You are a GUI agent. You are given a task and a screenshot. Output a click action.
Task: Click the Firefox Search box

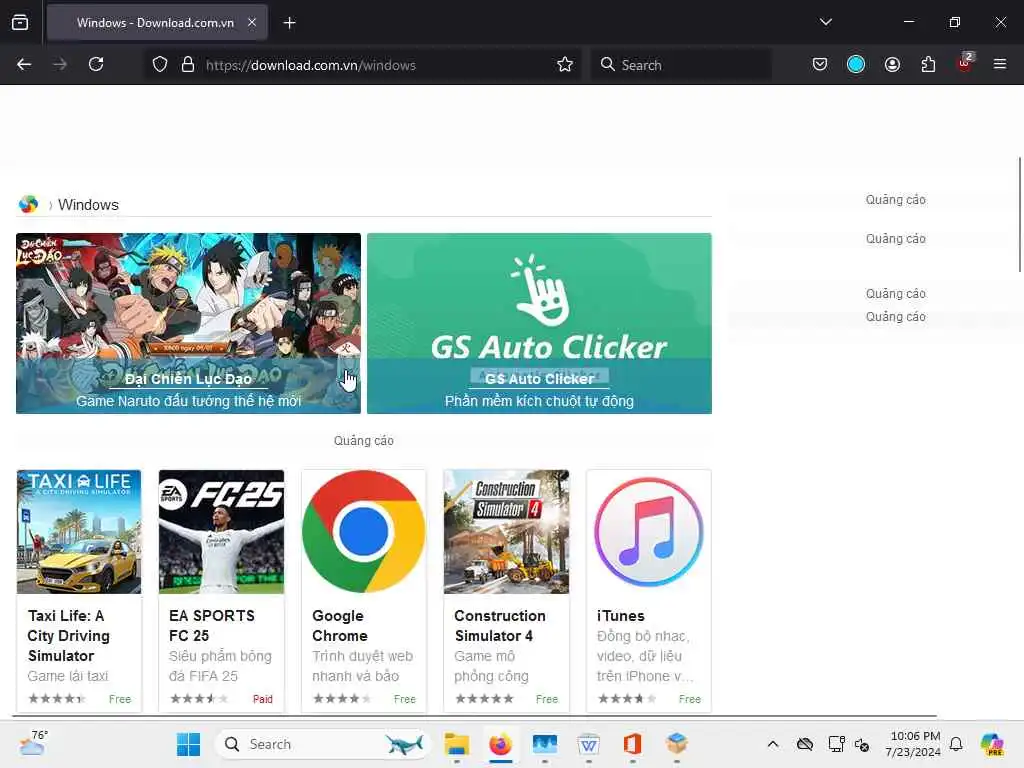tap(680, 65)
